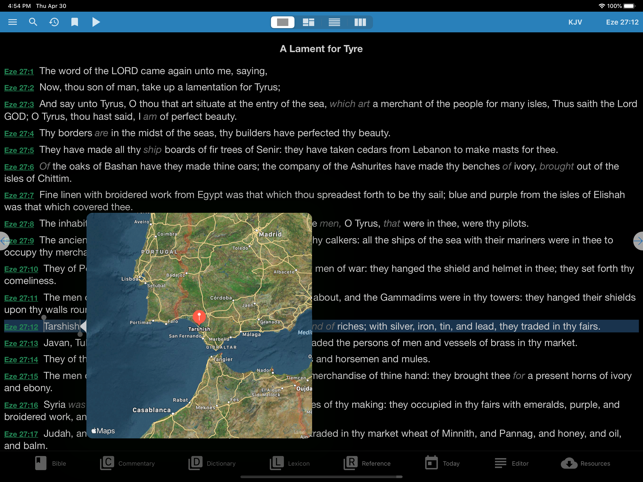Open verse link Eze 27:1
The width and height of the screenshot is (643, 482).
coord(19,72)
